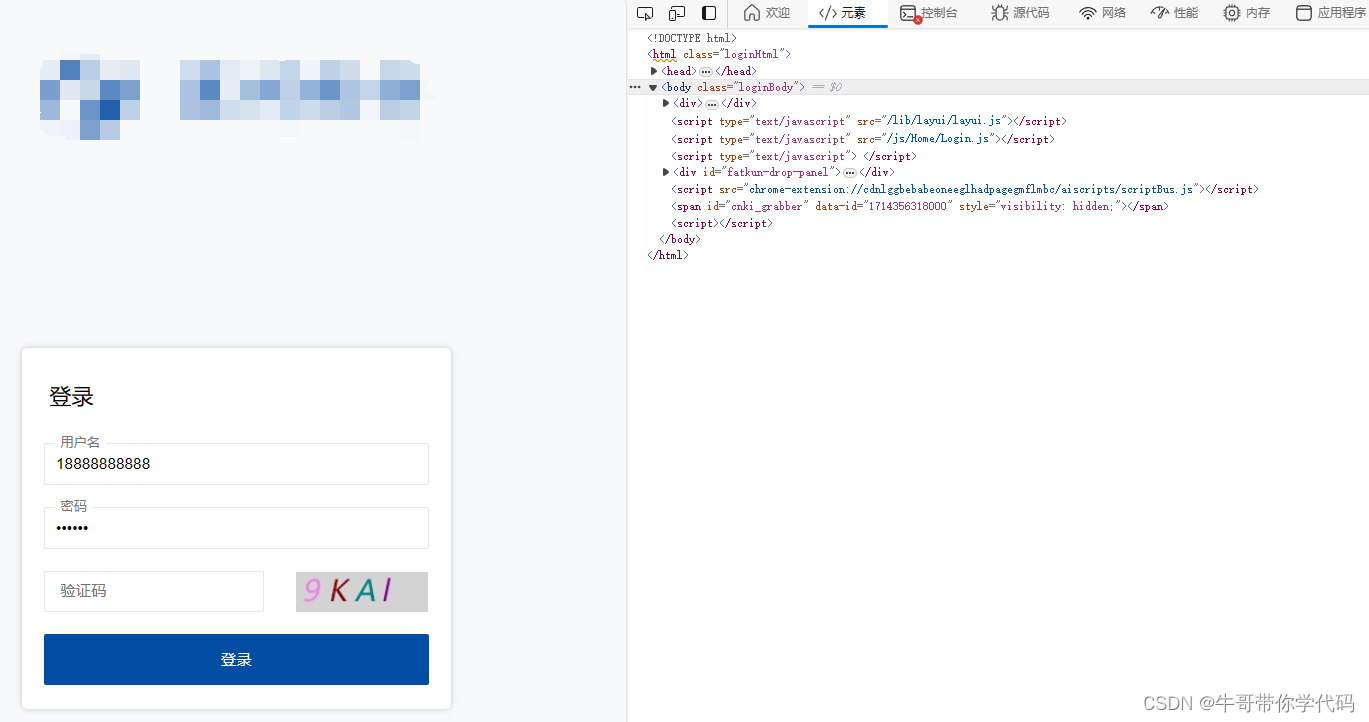Switch to the 性能 tab

(x=1174, y=13)
